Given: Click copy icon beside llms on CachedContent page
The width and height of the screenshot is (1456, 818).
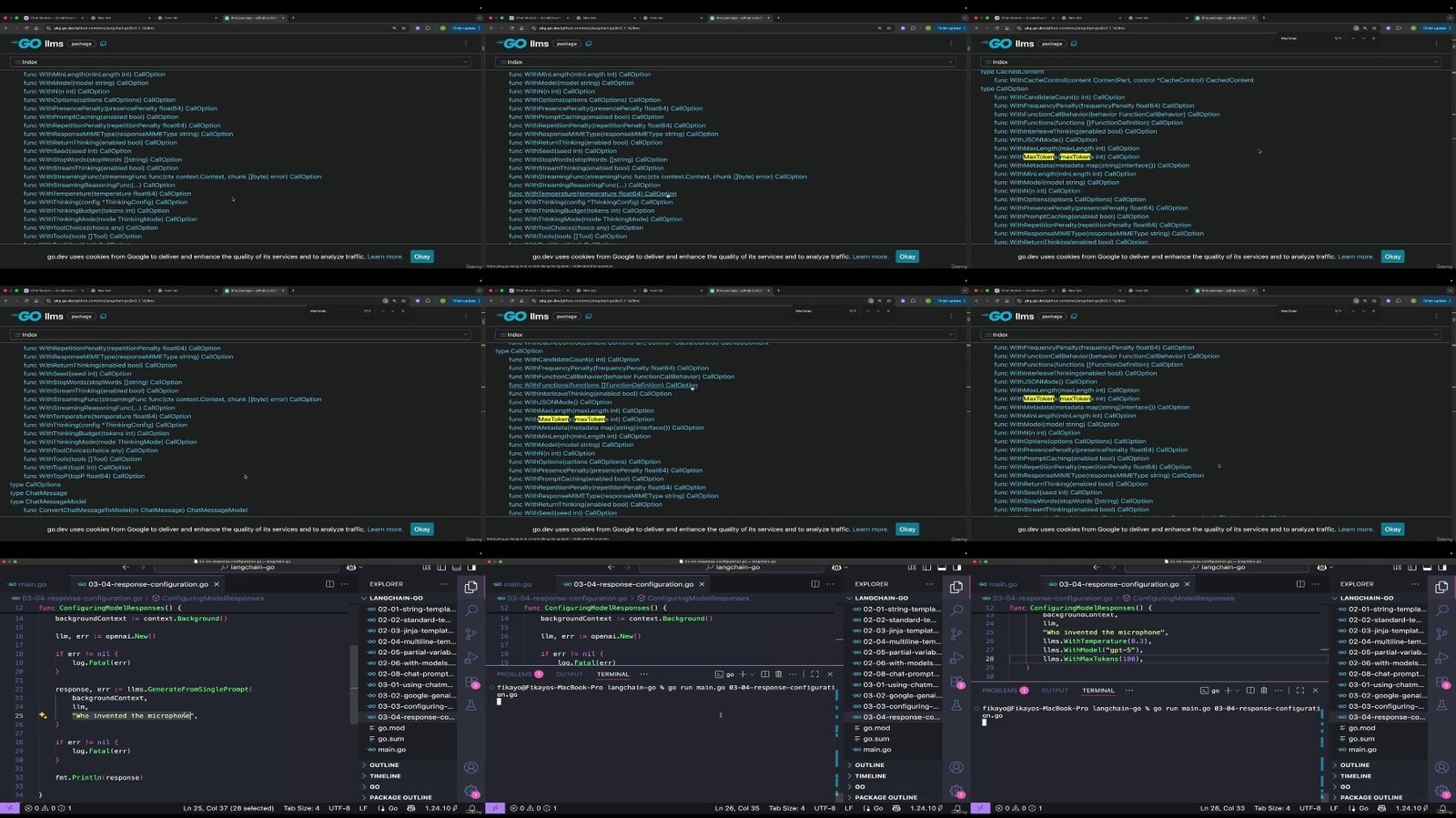Looking at the screenshot, I should point(1074,44).
